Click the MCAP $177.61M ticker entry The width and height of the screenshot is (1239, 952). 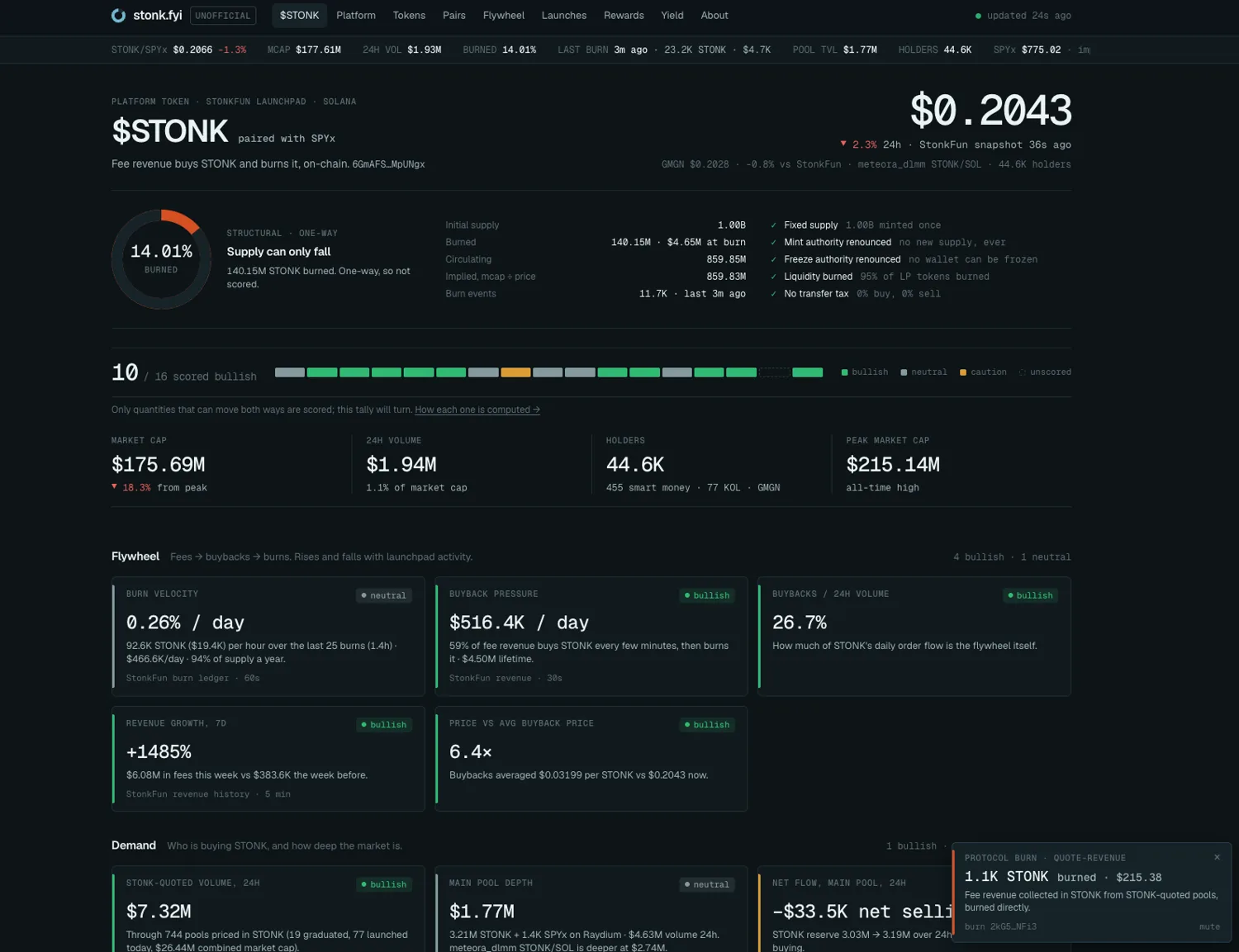tap(304, 50)
